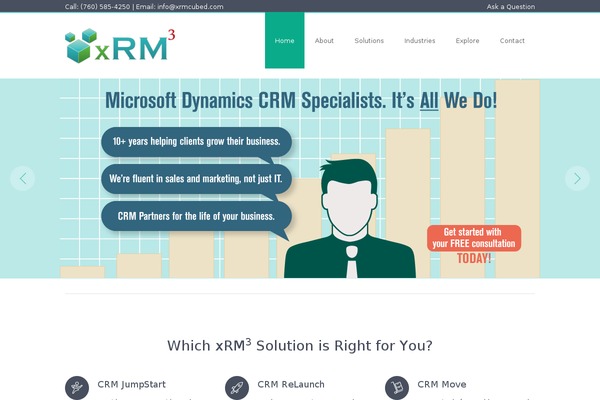Open the CRM Move heading link
The height and width of the screenshot is (400, 600).
441,384
